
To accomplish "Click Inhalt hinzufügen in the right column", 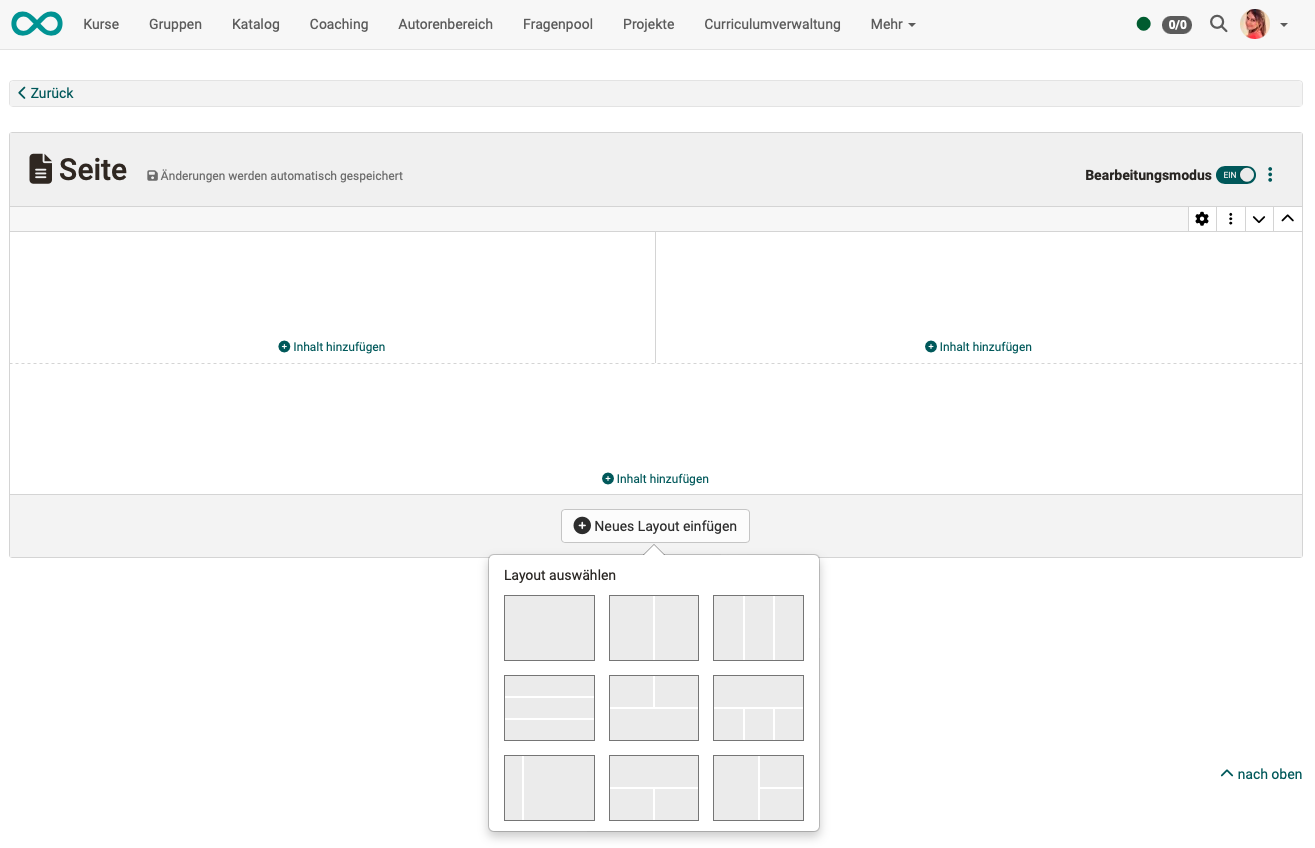I will click(978, 346).
